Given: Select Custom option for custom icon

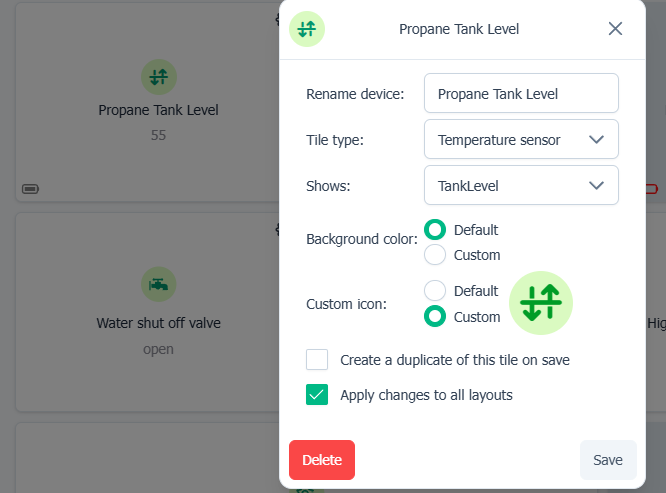Looking at the screenshot, I should pos(435,317).
